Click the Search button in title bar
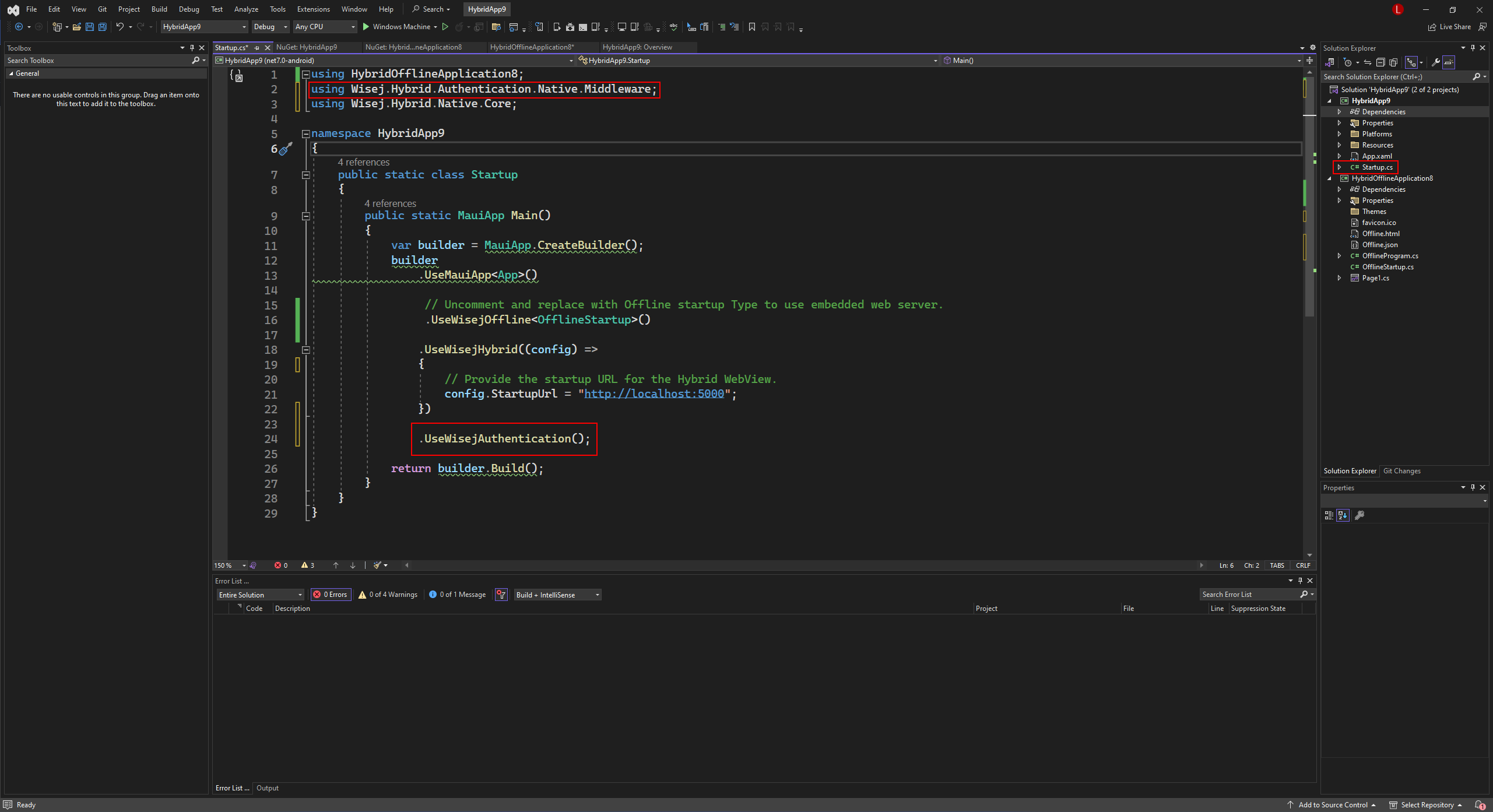 [431, 9]
